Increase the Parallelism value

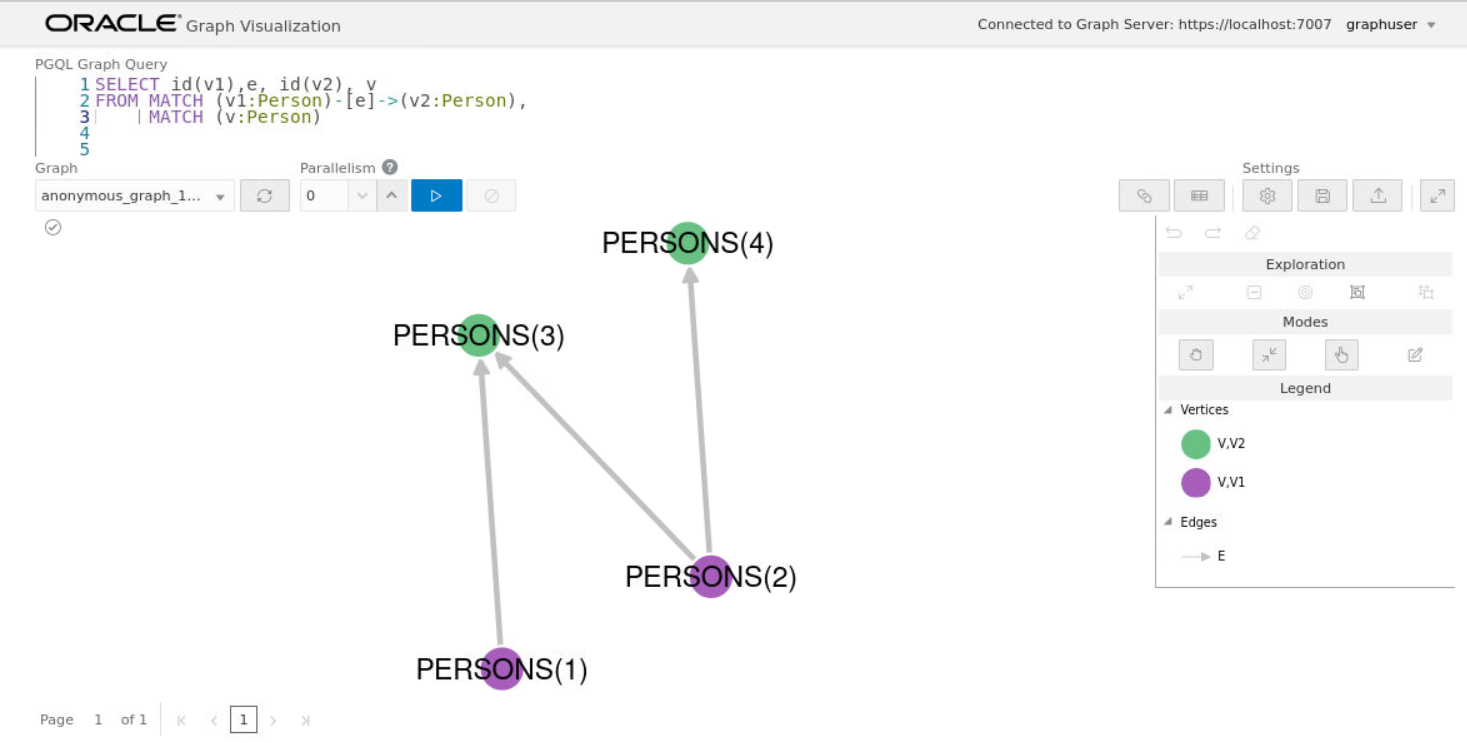(x=392, y=196)
